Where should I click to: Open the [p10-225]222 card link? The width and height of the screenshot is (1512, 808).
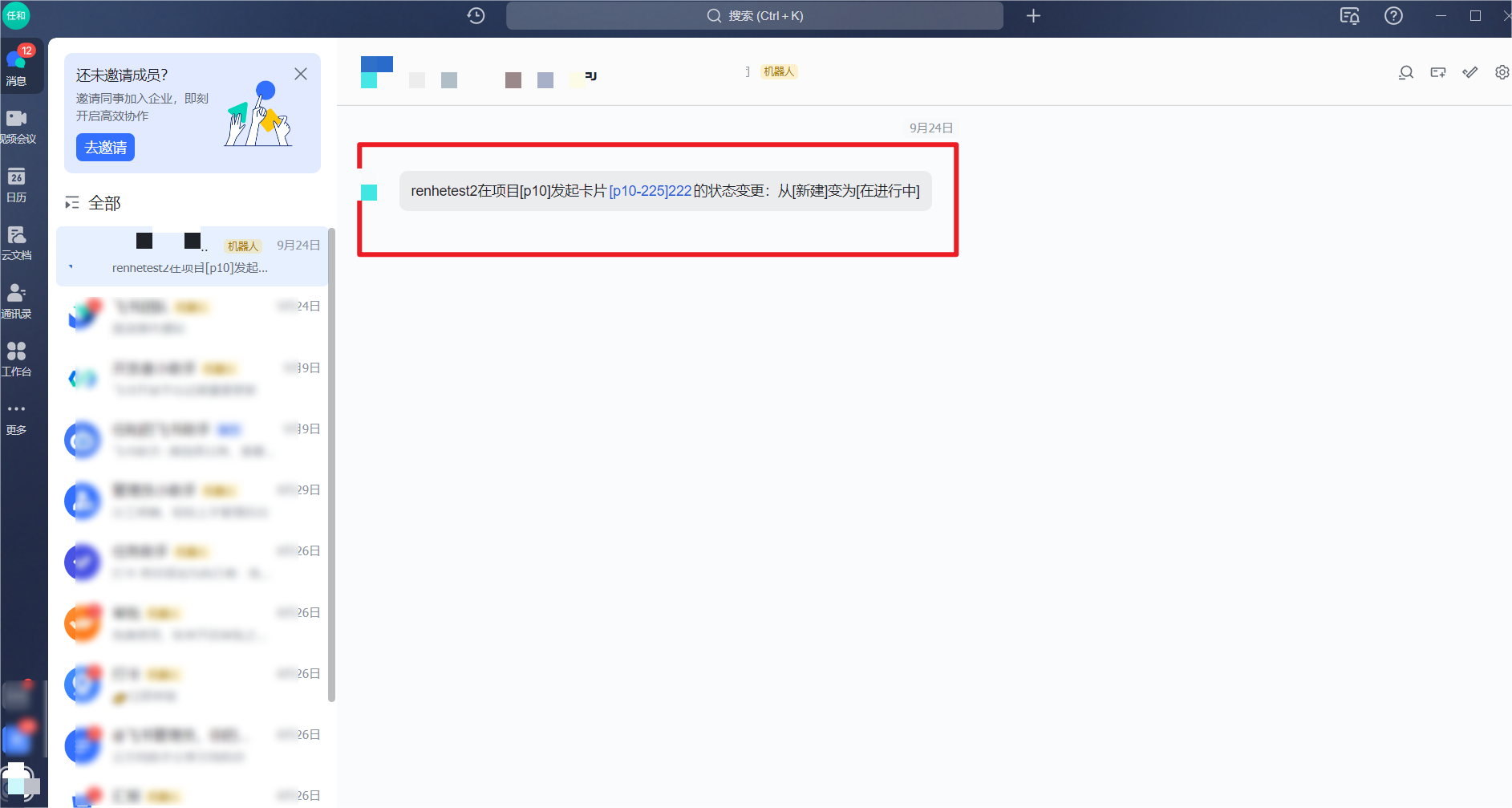(x=650, y=191)
